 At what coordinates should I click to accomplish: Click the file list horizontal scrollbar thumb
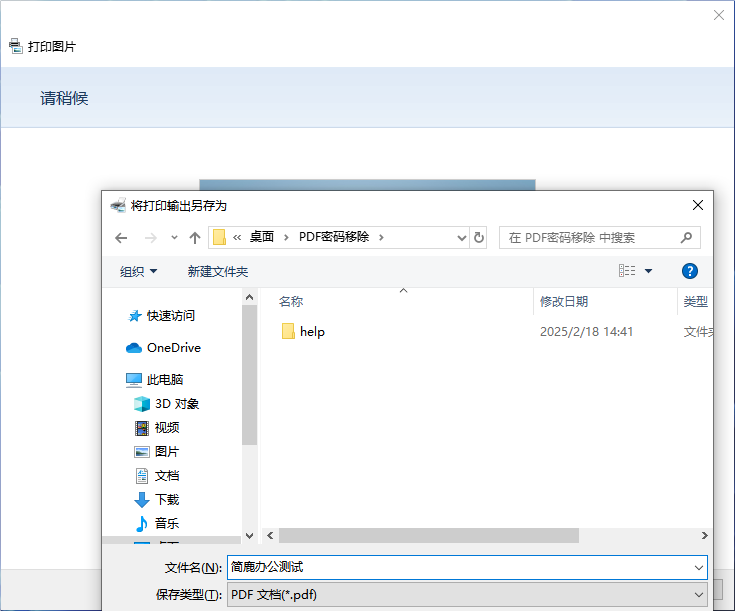(429, 536)
